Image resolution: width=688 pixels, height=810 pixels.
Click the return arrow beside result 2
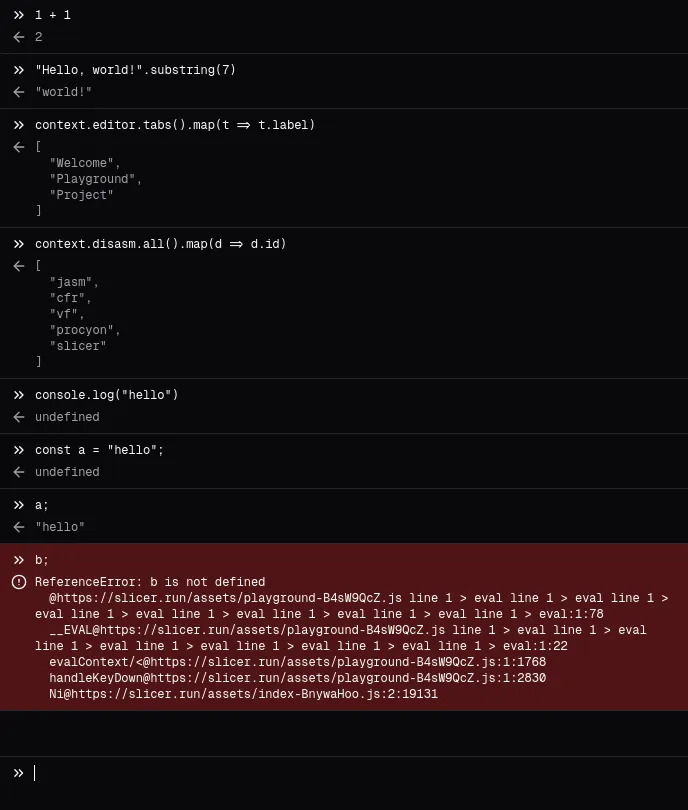coord(19,37)
